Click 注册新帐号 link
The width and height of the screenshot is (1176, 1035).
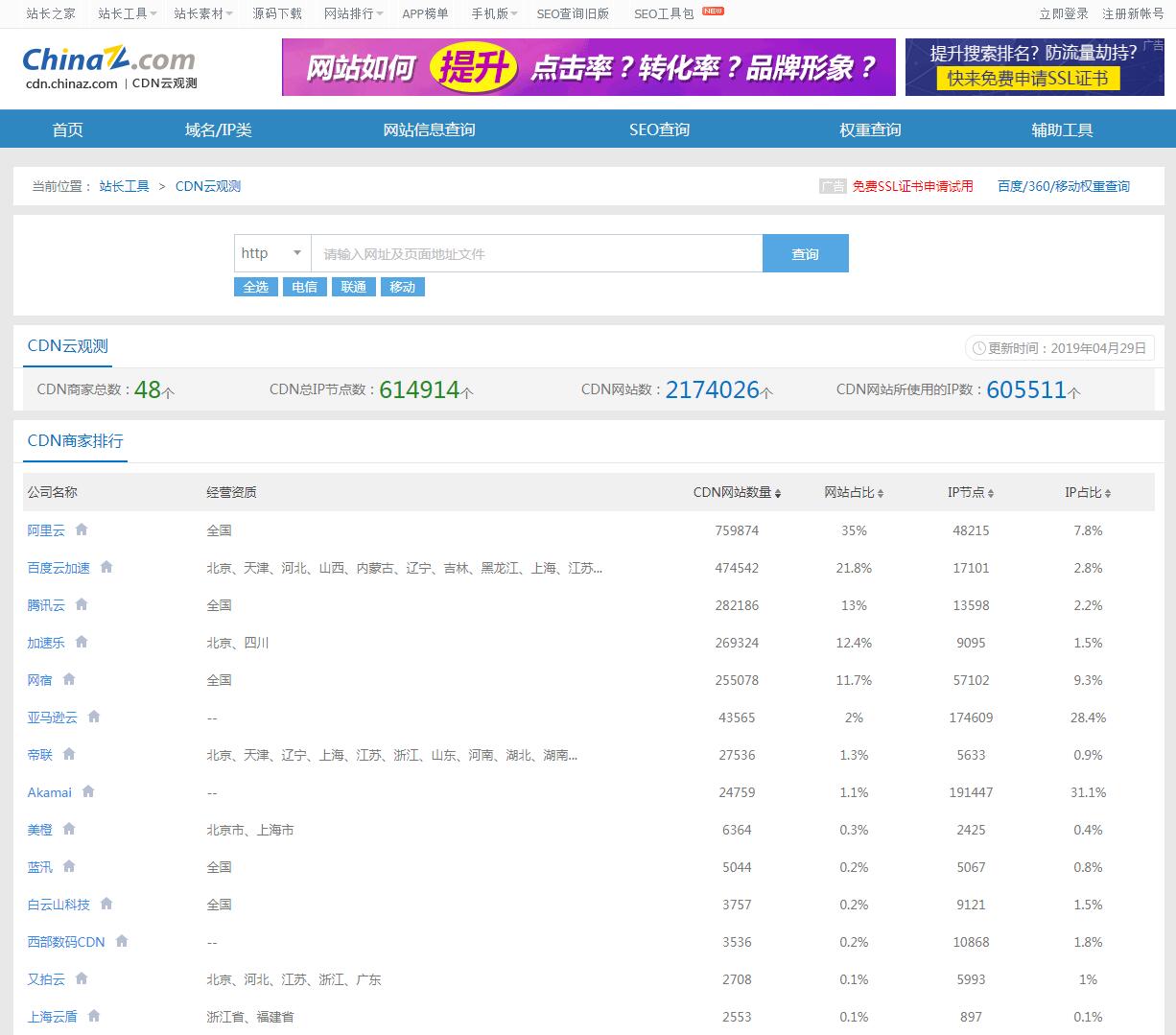tap(1133, 13)
